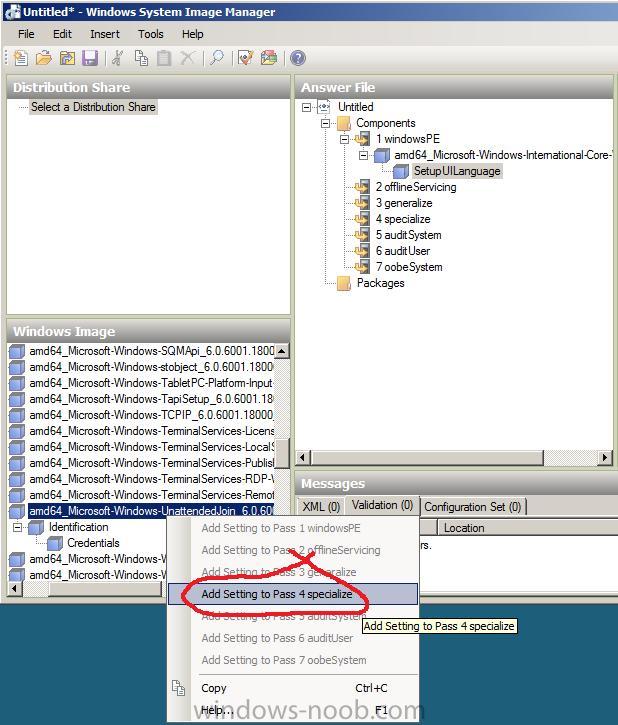Switch to the Configuration Set (0) tab
This screenshot has height=725, width=618.
coord(472,507)
